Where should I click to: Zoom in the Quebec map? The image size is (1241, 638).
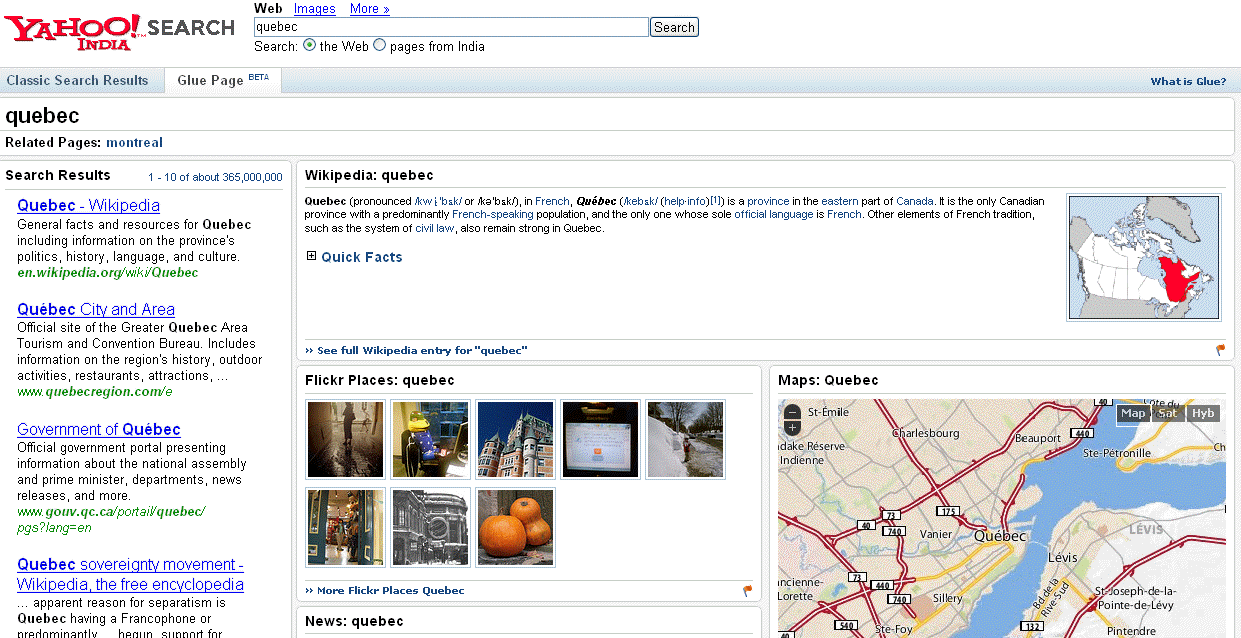[x=792, y=428]
